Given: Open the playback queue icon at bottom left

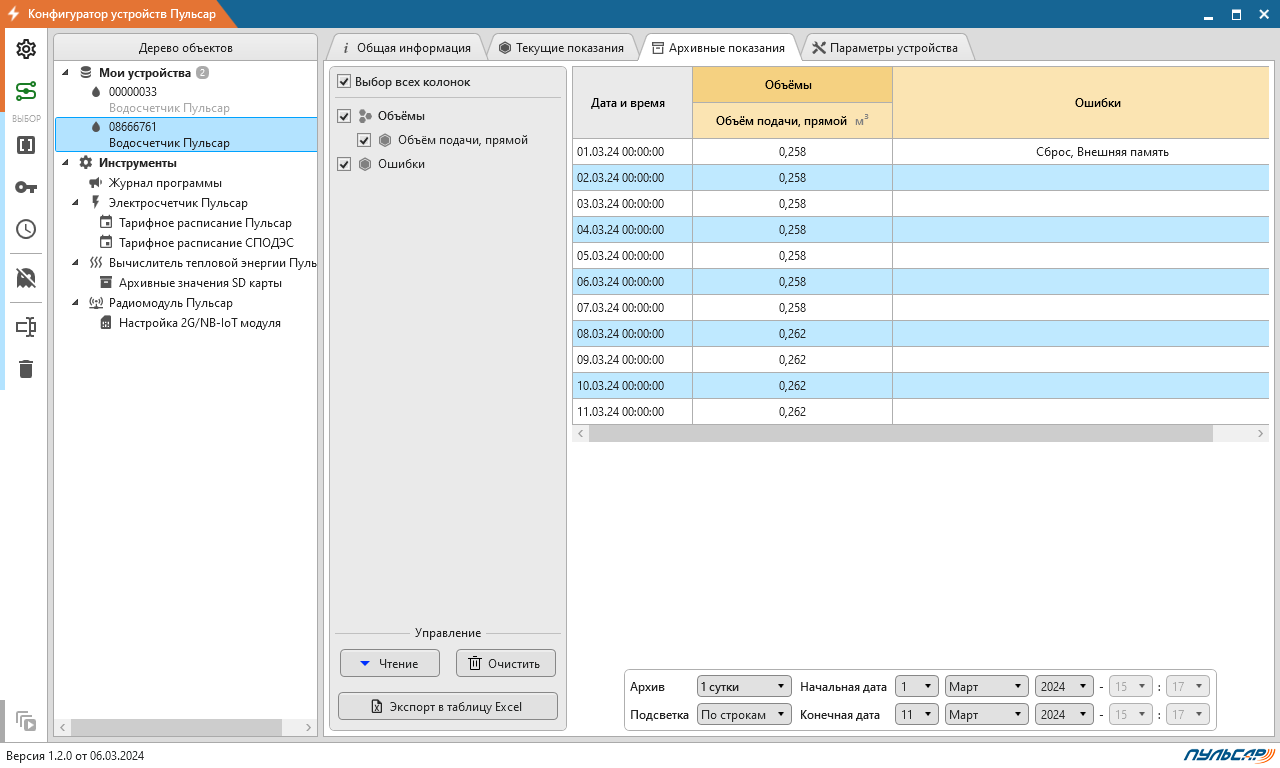Looking at the screenshot, I should pos(26,721).
